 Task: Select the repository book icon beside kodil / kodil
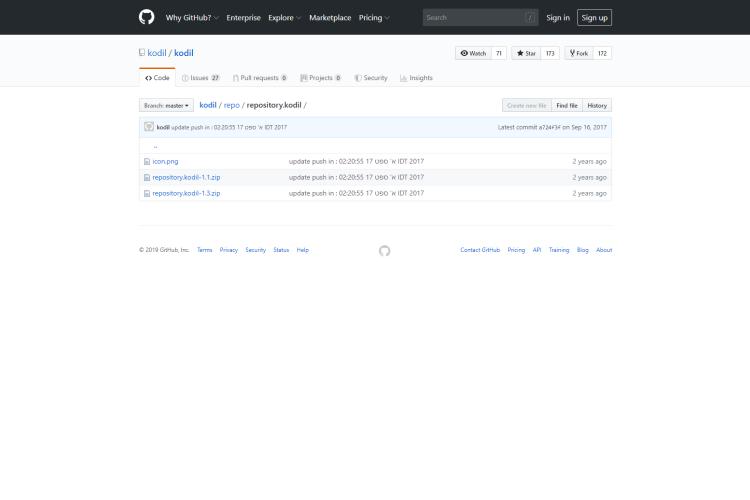pyautogui.click(x=142, y=53)
